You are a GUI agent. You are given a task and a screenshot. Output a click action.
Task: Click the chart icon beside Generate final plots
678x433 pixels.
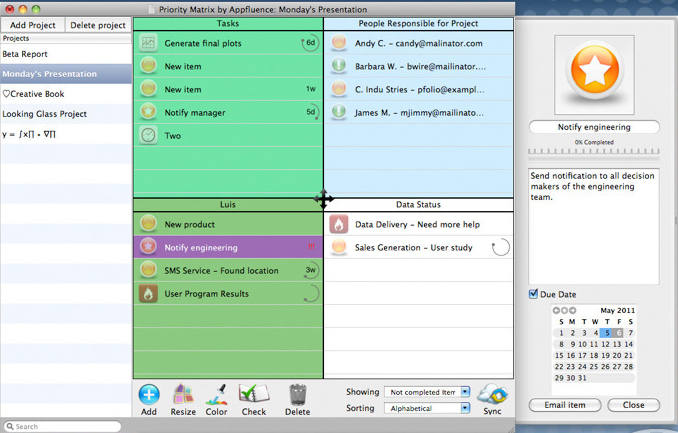coord(148,43)
